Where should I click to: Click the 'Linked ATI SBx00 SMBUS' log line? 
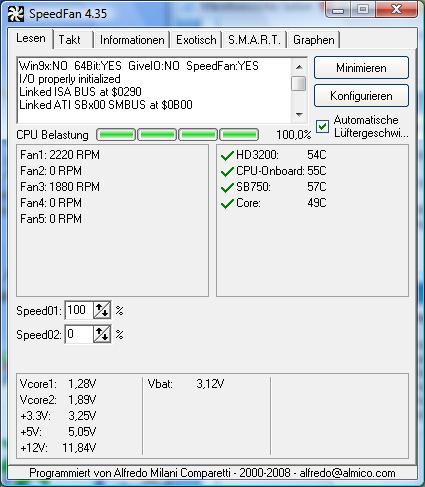(x=106, y=105)
